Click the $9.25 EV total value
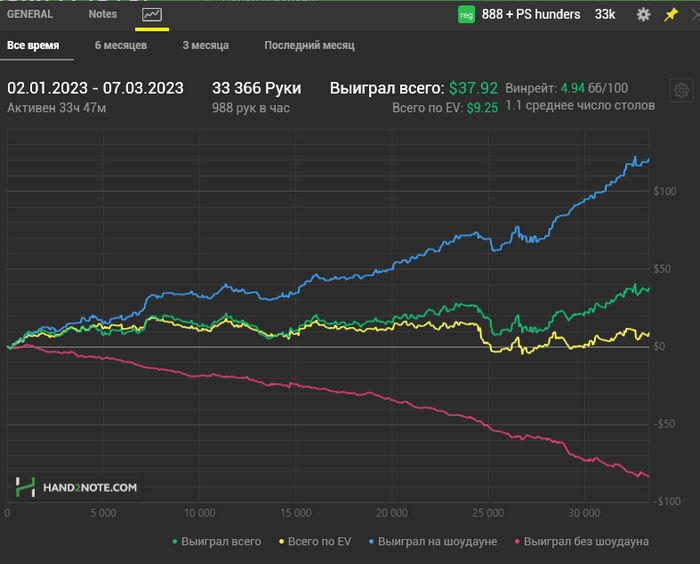This screenshot has height=564, width=700. (482, 108)
